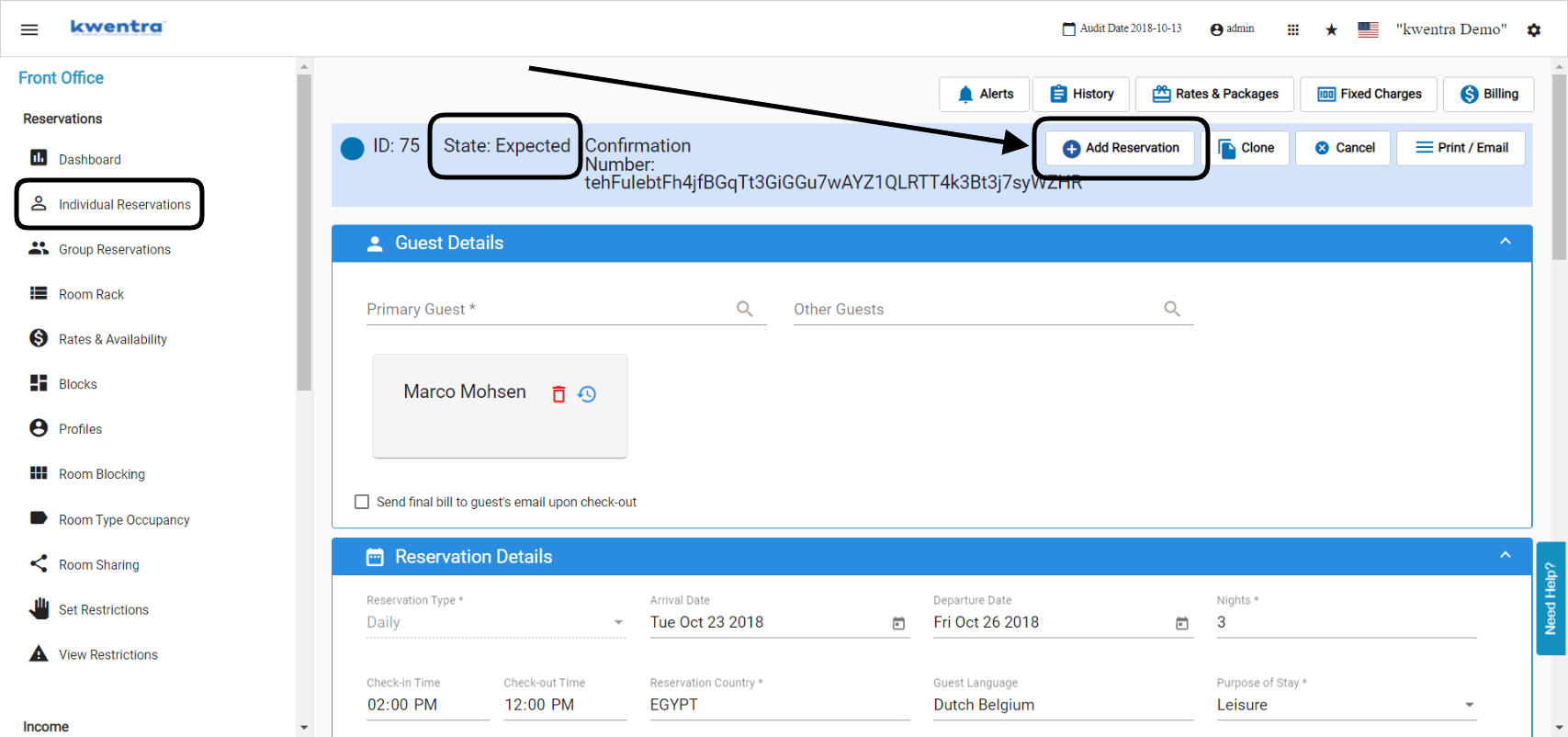Collapse the Reservation Details panel
This screenshot has width=1568, height=737.
[1506, 555]
